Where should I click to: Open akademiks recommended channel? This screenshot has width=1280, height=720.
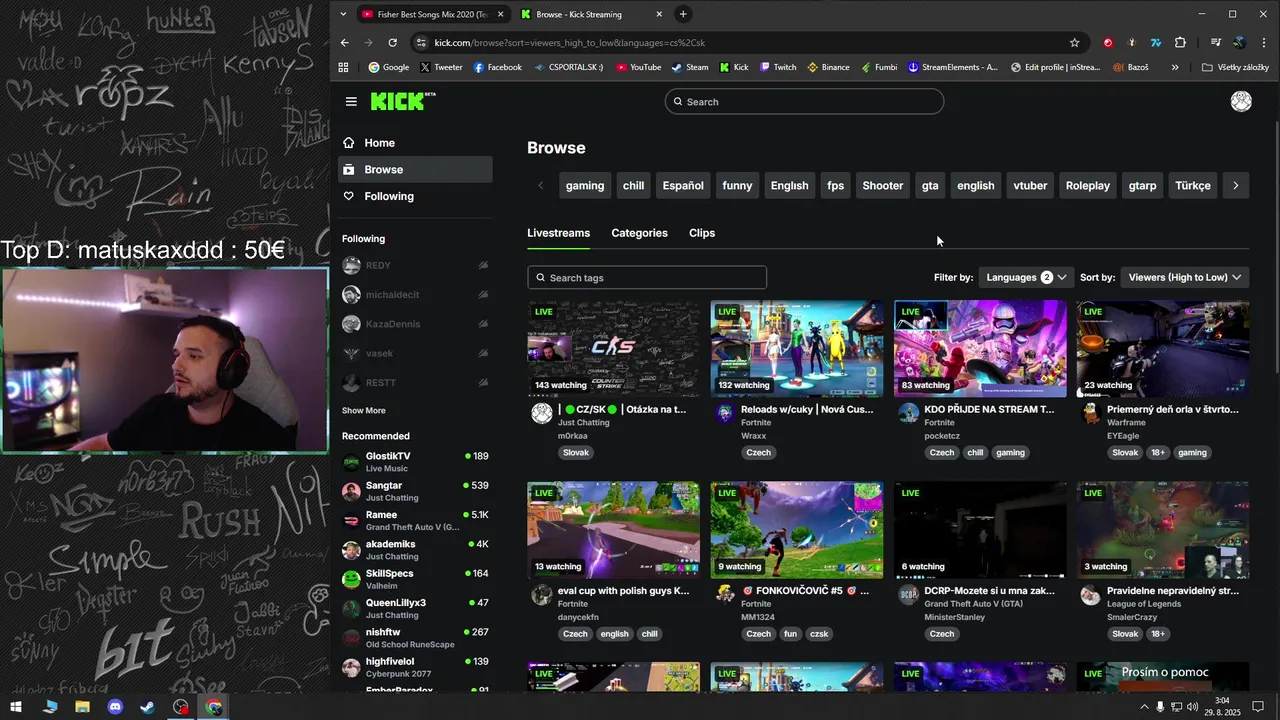pyautogui.click(x=415, y=550)
